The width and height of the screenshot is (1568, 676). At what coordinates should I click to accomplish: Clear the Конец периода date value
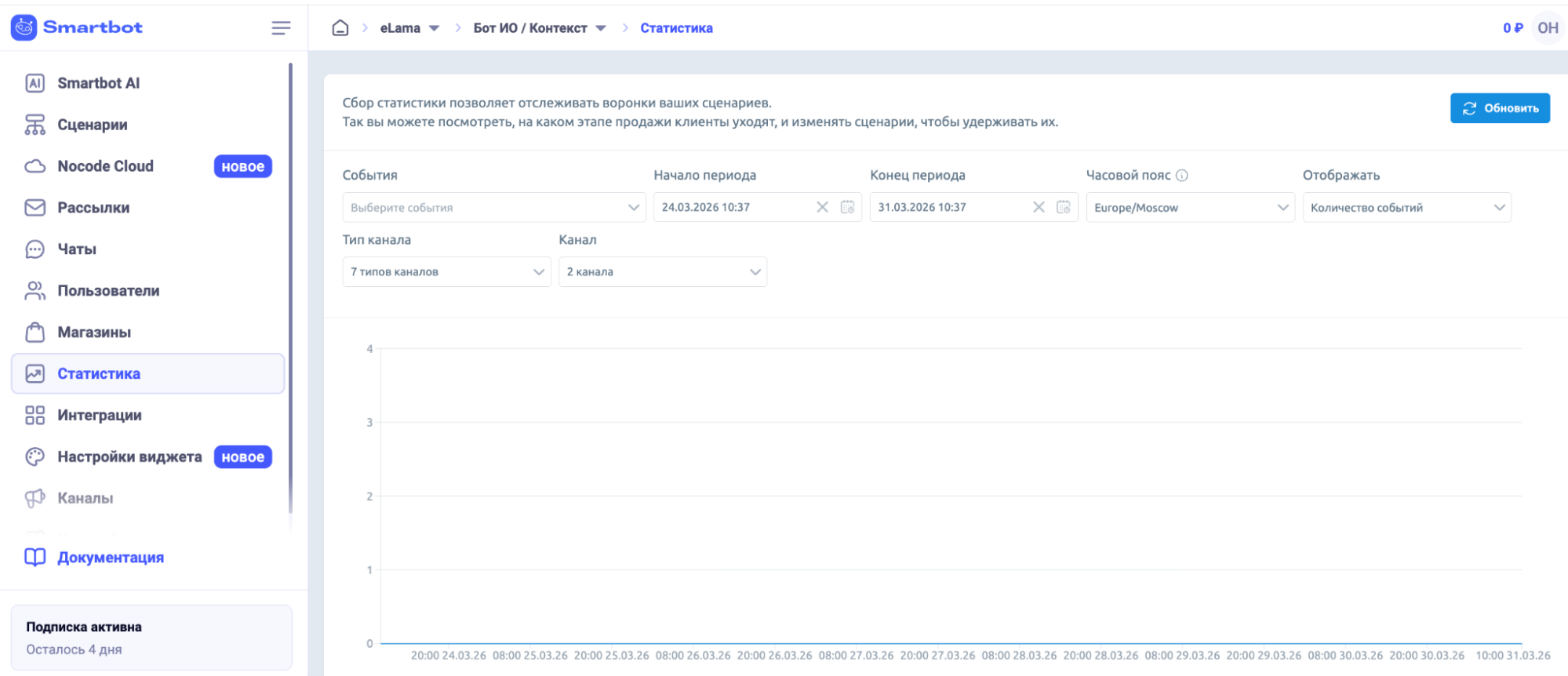click(1039, 207)
